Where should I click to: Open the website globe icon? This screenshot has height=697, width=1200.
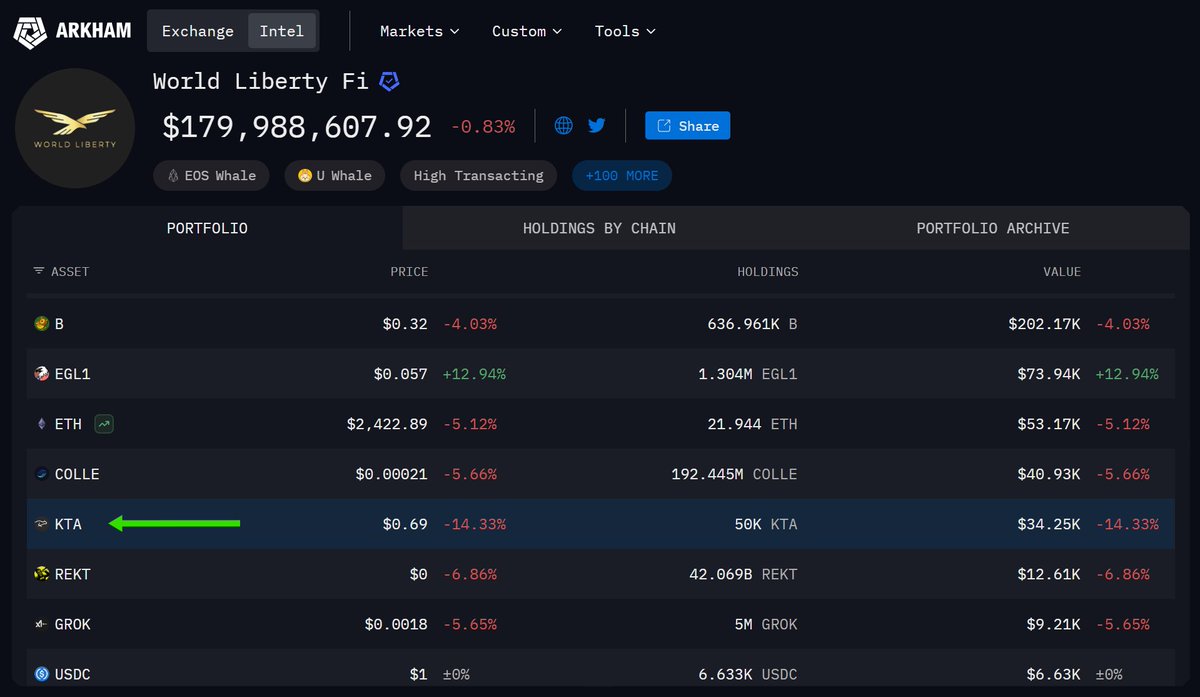pyautogui.click(x=564, y=126)
